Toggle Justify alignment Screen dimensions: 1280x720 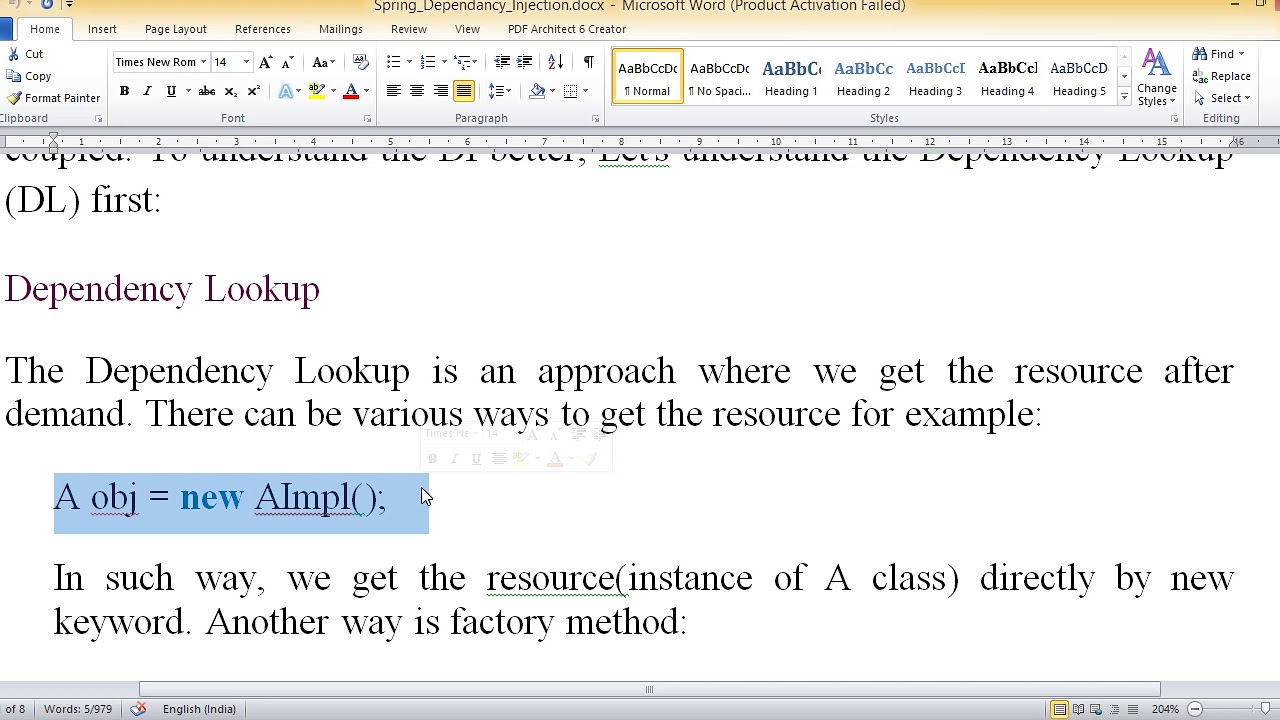pyautogui.click(x=463, y=91)
